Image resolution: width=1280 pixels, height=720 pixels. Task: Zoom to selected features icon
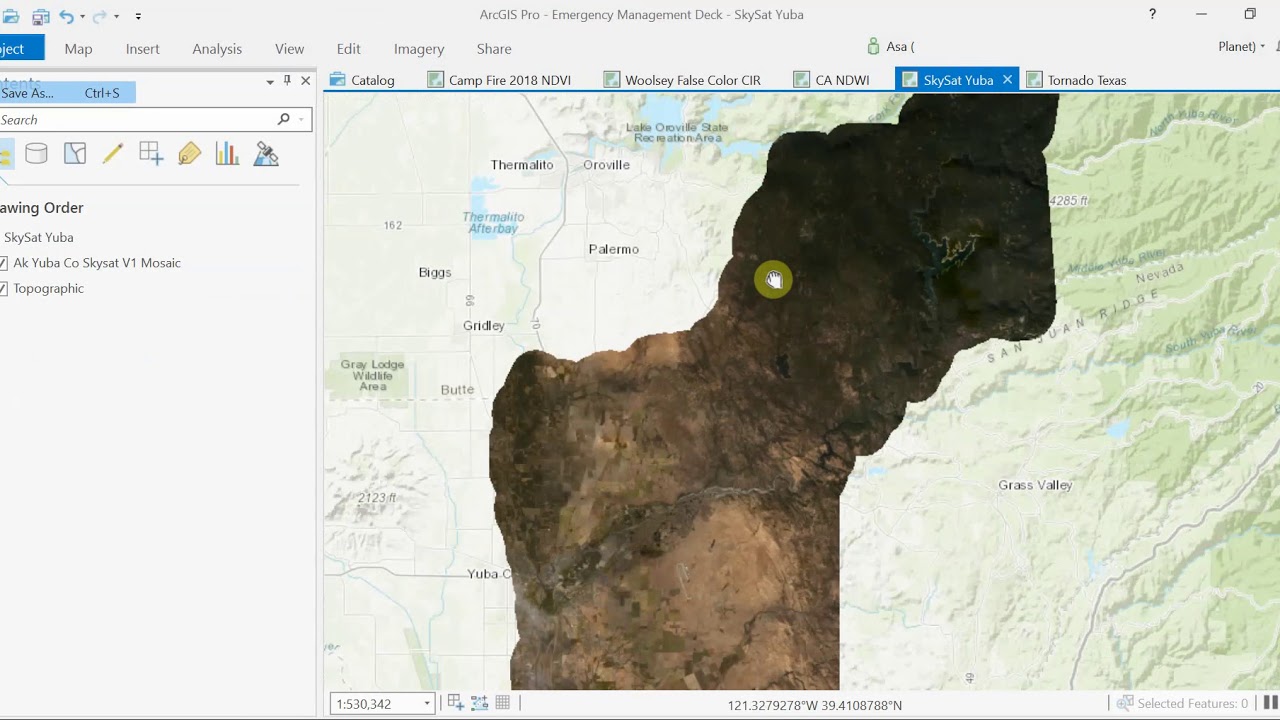click(x=1124, y=703)
